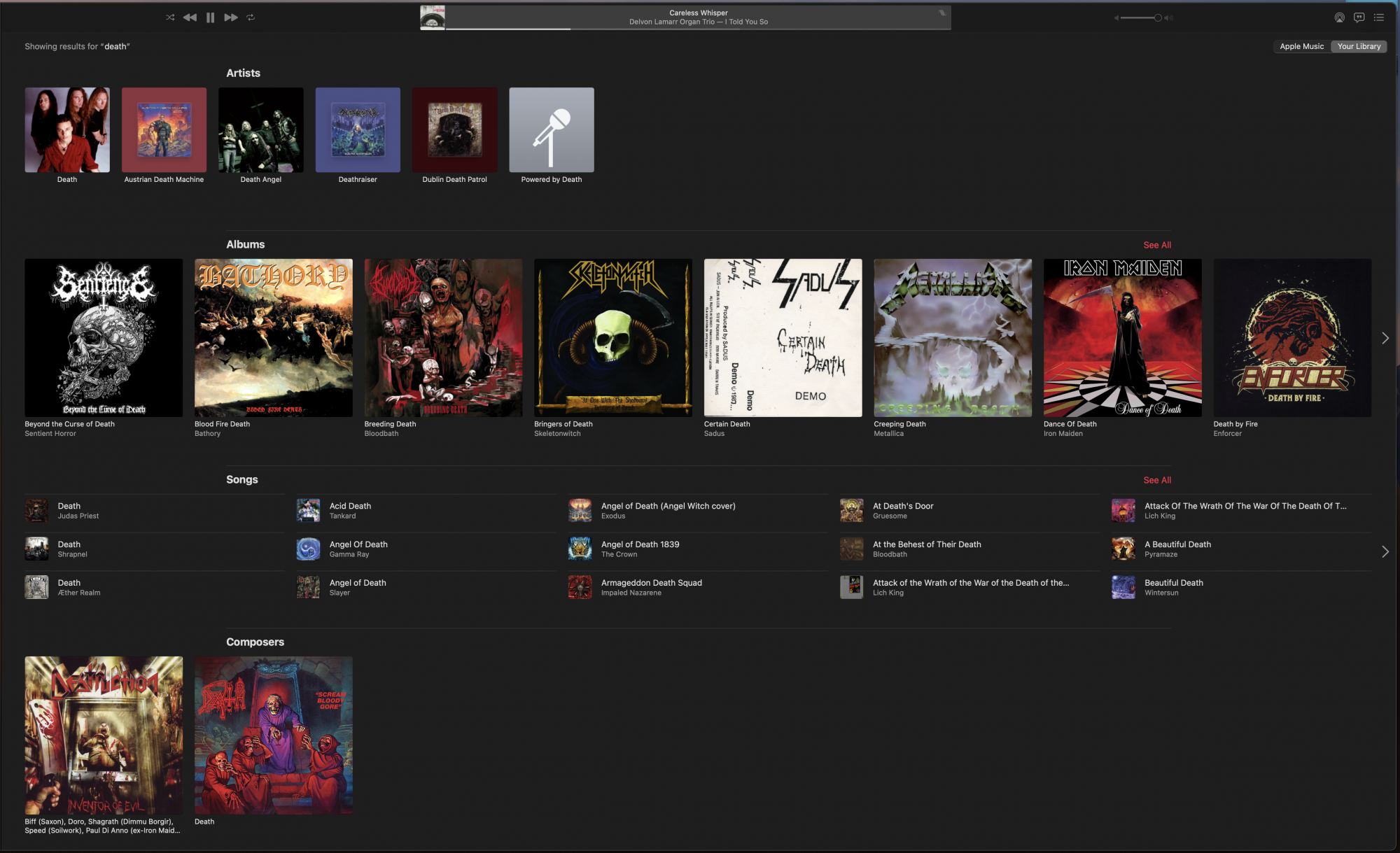
Task: Click the now playing album artwork
Action: point(433,17)
